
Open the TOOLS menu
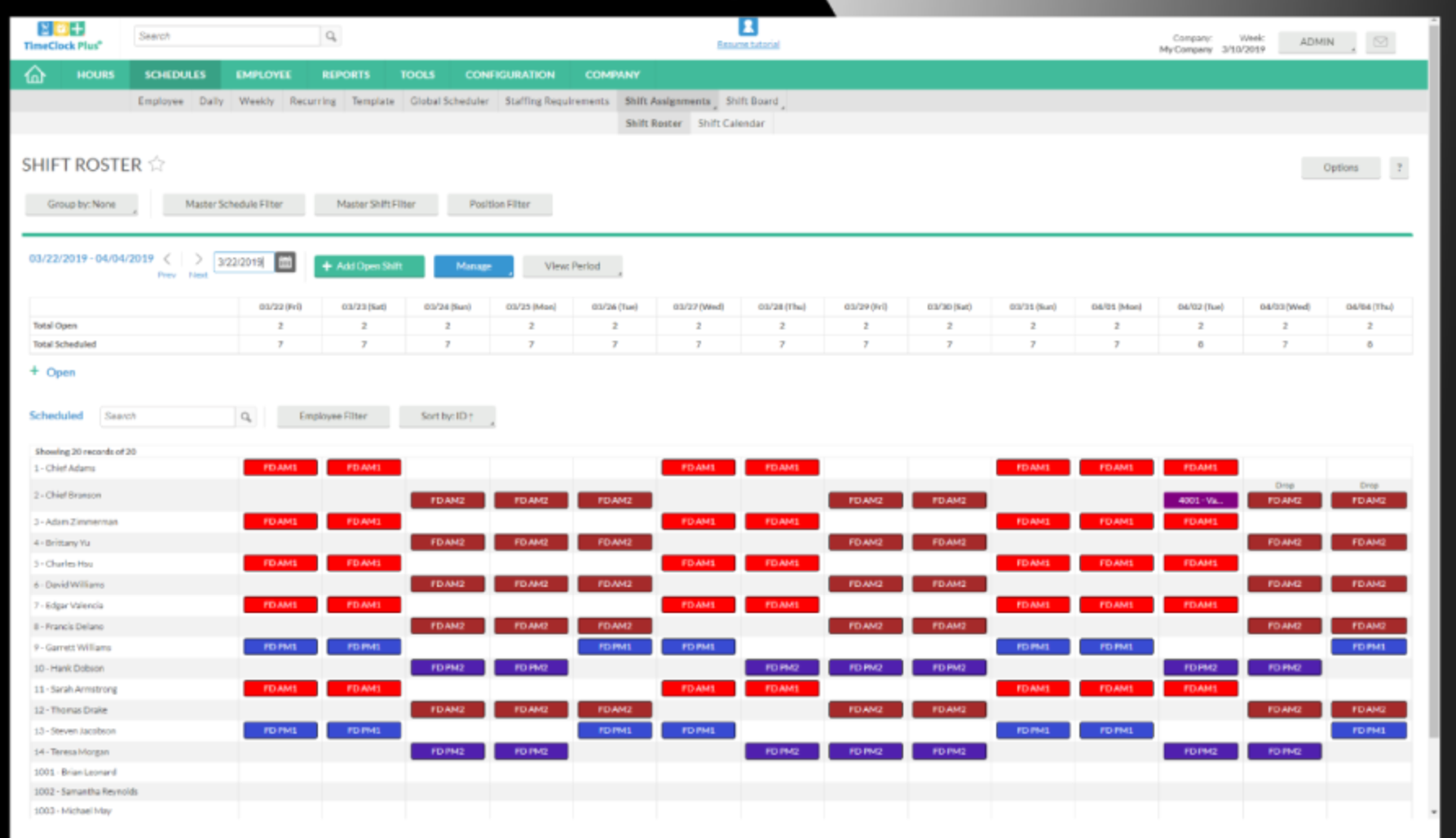[417, 75]
